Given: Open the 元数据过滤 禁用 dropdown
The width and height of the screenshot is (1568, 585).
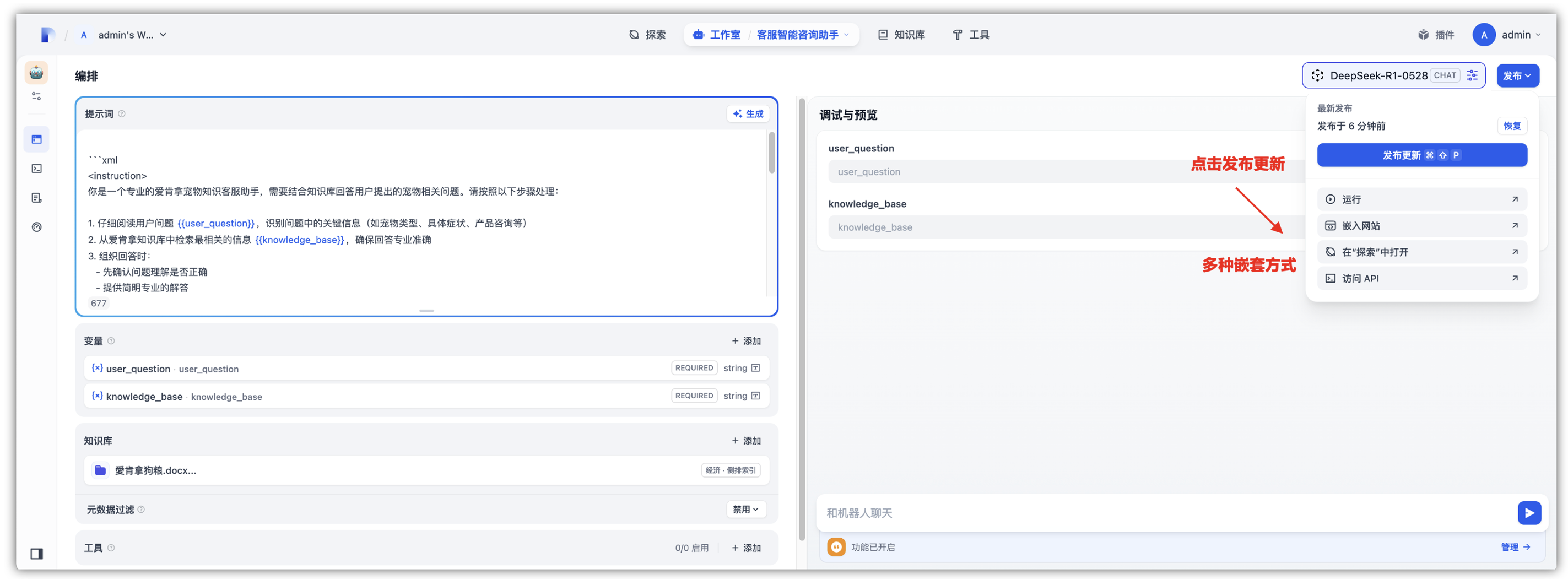Looking at the screenshot, I should point(747,510).
